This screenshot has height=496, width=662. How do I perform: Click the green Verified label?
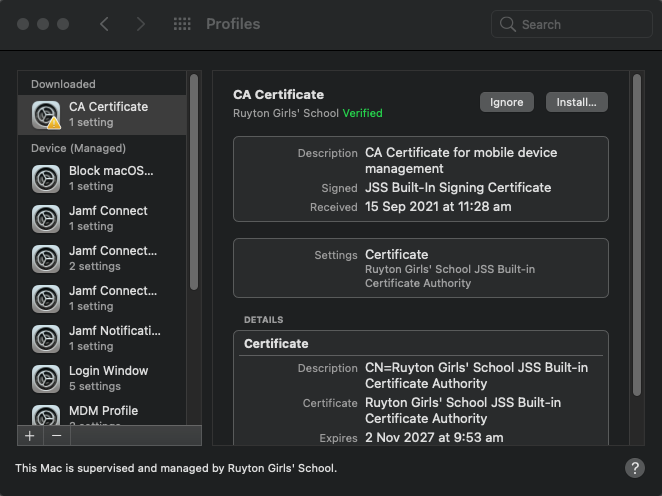tap(362, 113)
